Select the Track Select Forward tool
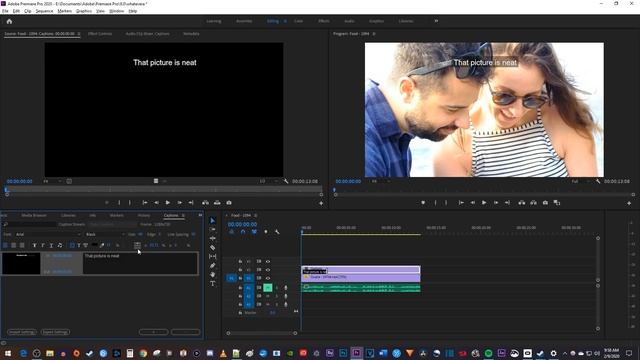The width and height of the screenshot is (640, 360). pos(213,229)
